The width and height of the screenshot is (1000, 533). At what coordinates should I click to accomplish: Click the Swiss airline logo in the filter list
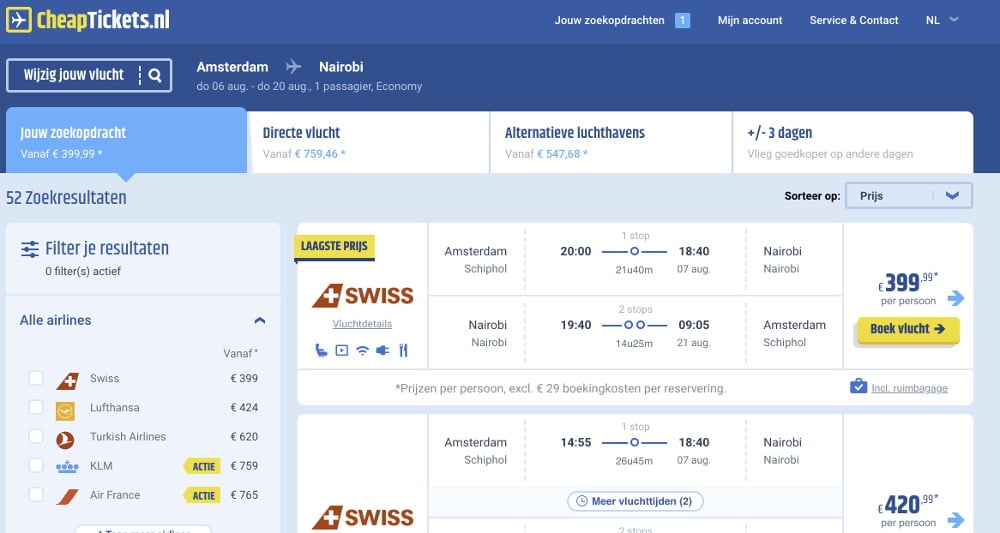click(x=68, y=381)
